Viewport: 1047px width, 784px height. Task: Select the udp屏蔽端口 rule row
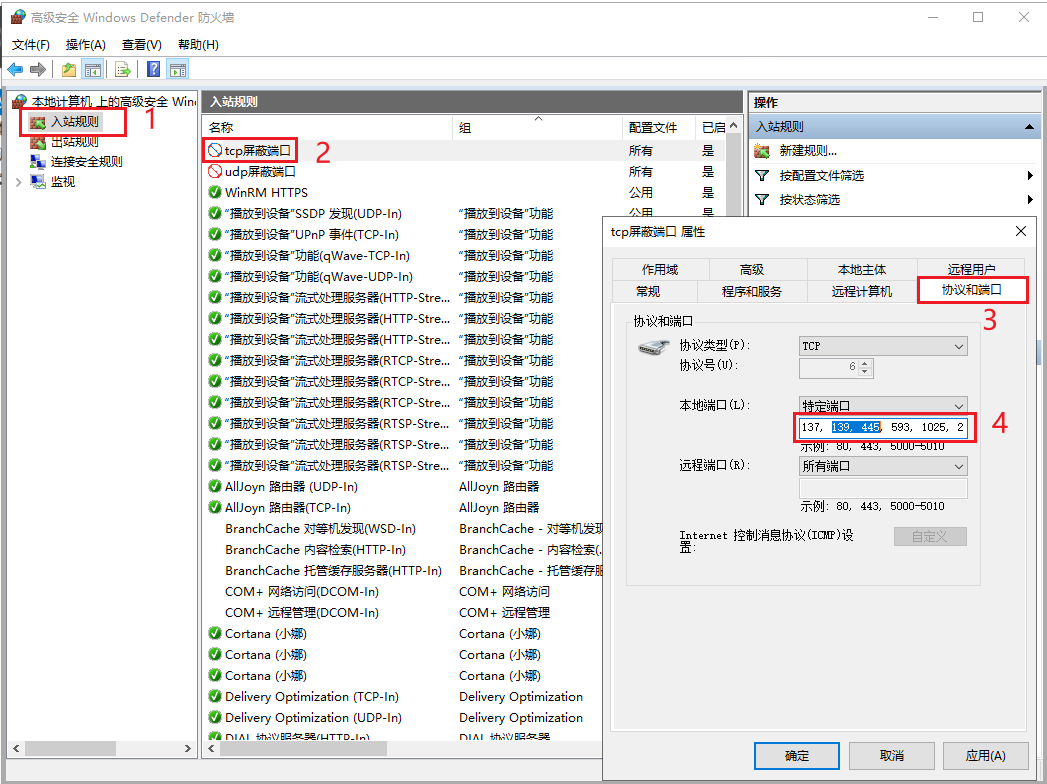[260, 172]
